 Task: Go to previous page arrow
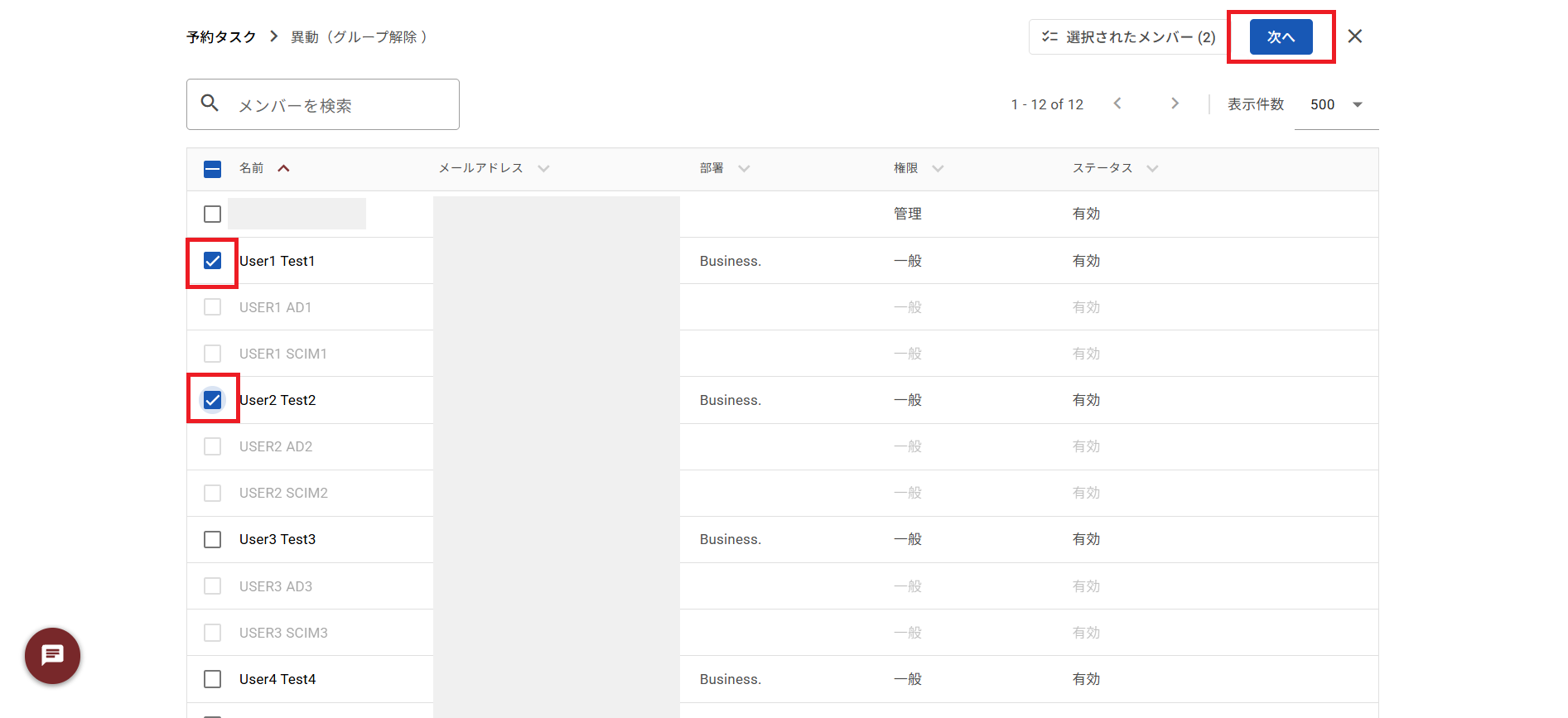[x=1117, y=104]
